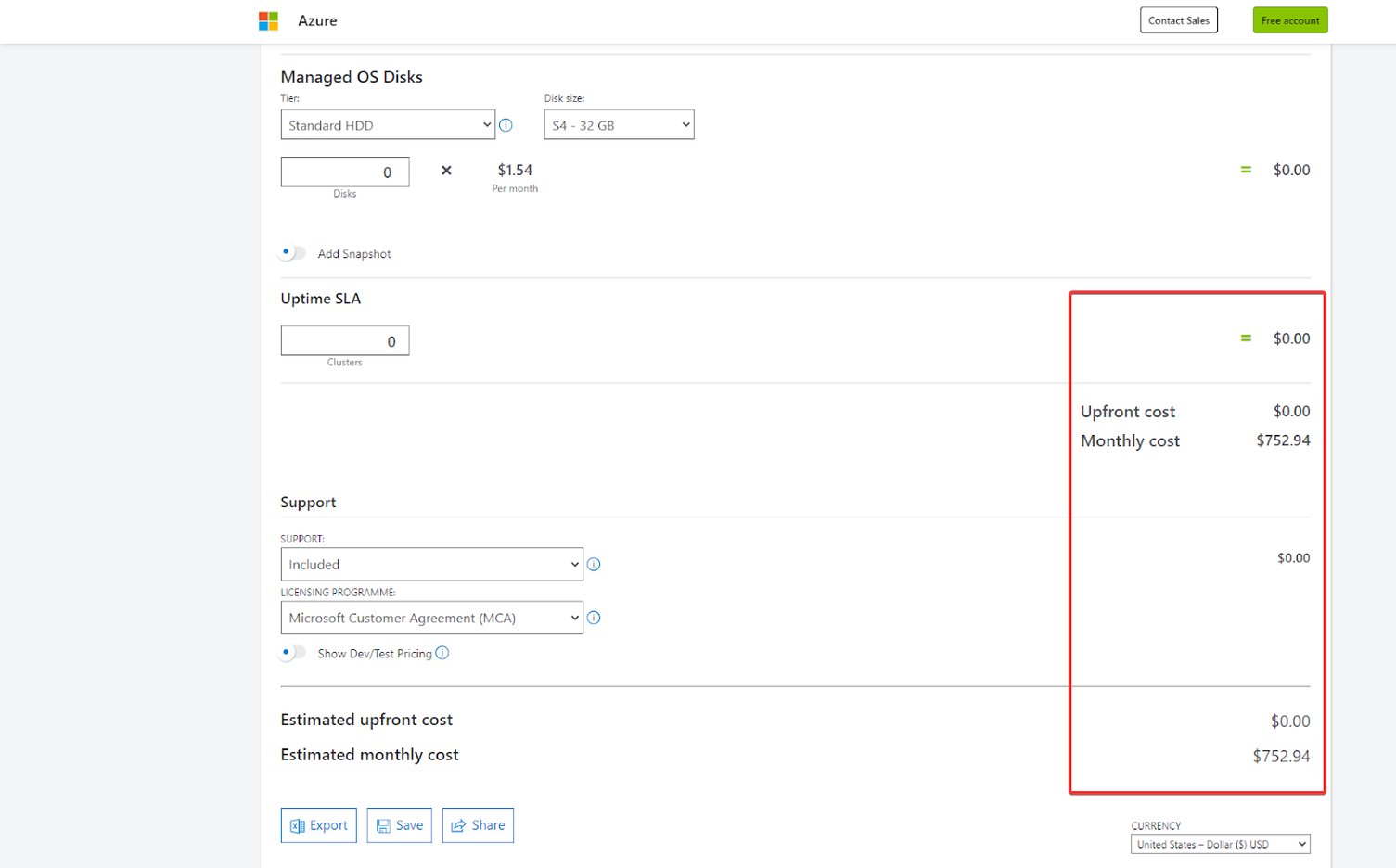This screenshot has width=1396, height=868.
Task: Click the floppy disk Save icon
Action: (384, 825)
